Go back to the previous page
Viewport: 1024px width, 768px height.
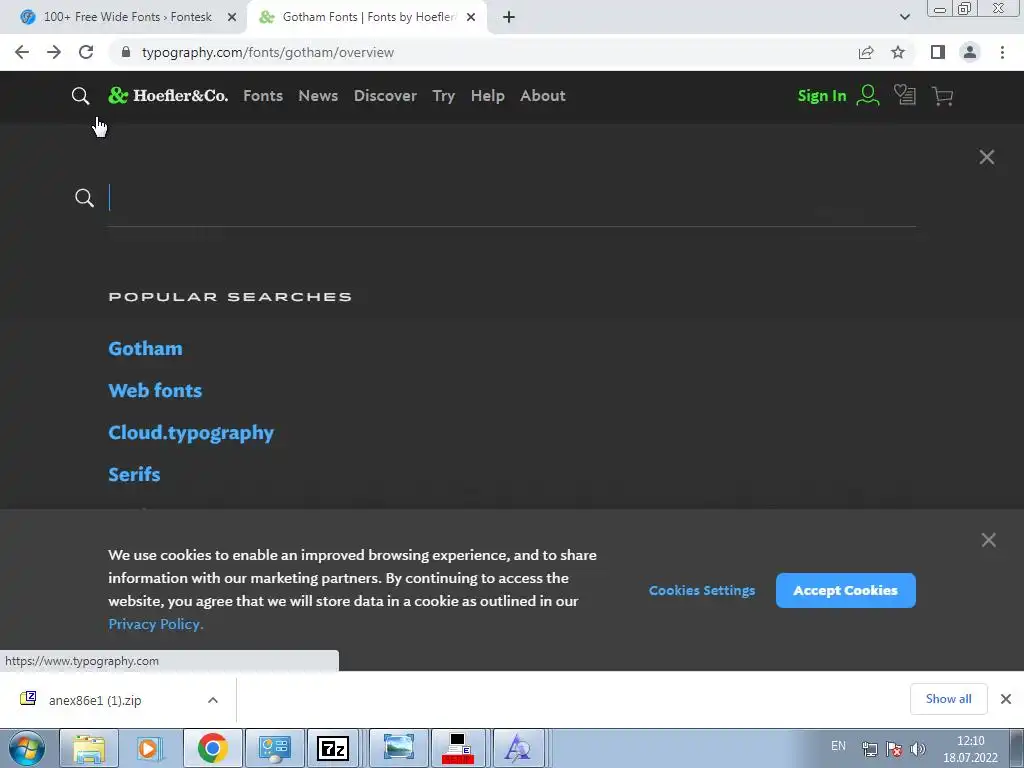coord(22,52)
